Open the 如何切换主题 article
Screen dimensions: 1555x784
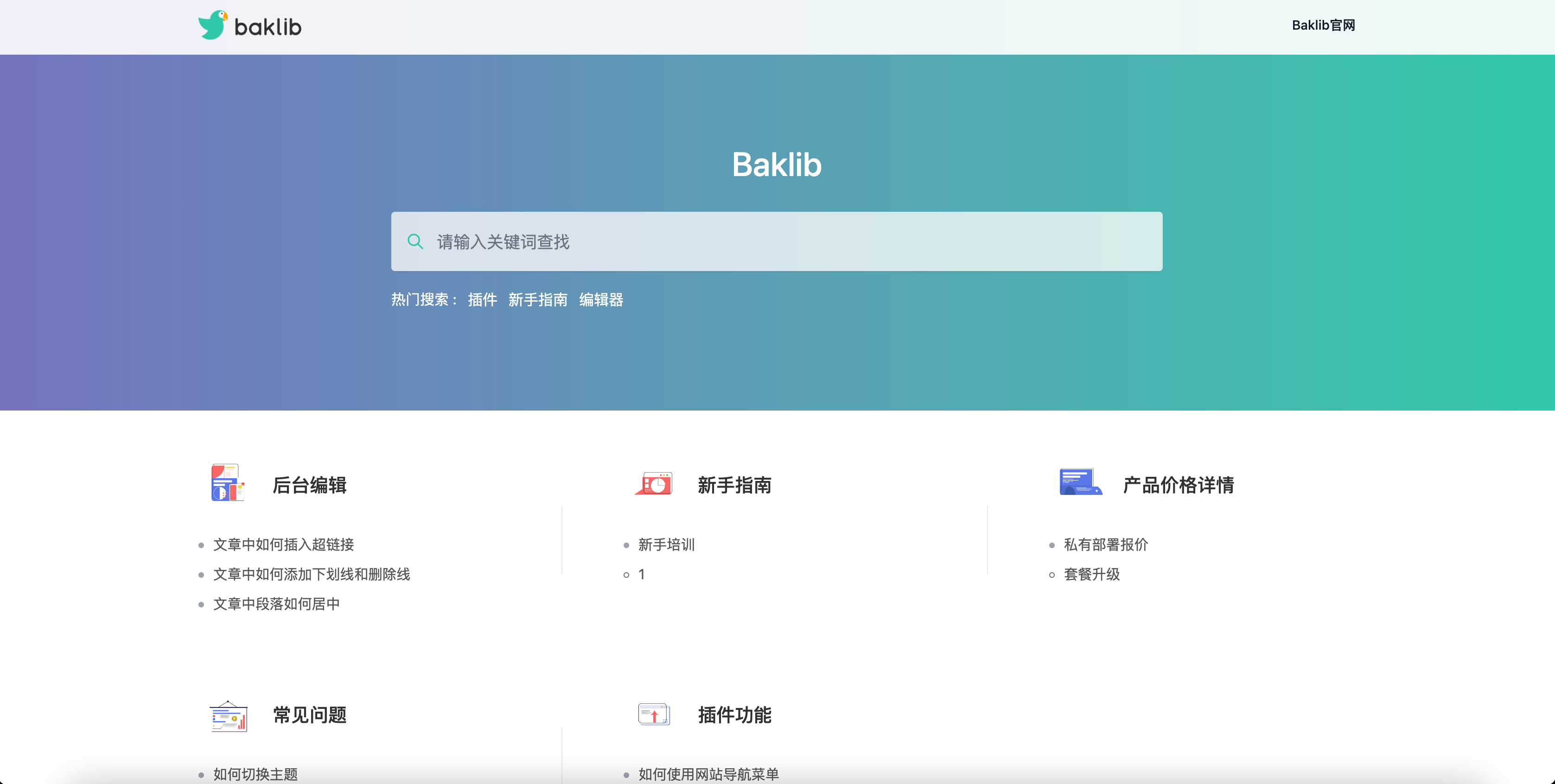point(255,774)
